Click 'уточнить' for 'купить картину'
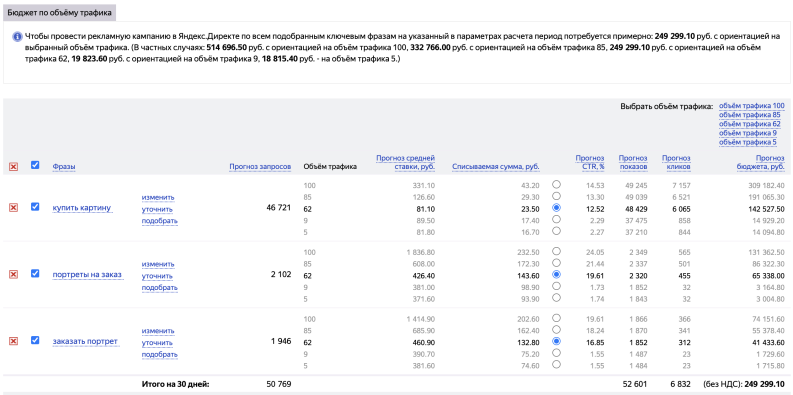 pos(157,209)
